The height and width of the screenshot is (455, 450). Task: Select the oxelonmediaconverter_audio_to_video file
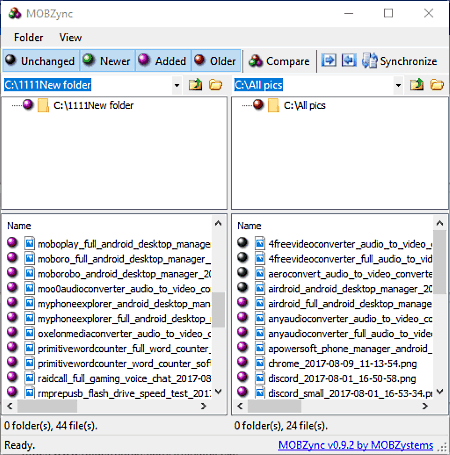pos(124,334)
